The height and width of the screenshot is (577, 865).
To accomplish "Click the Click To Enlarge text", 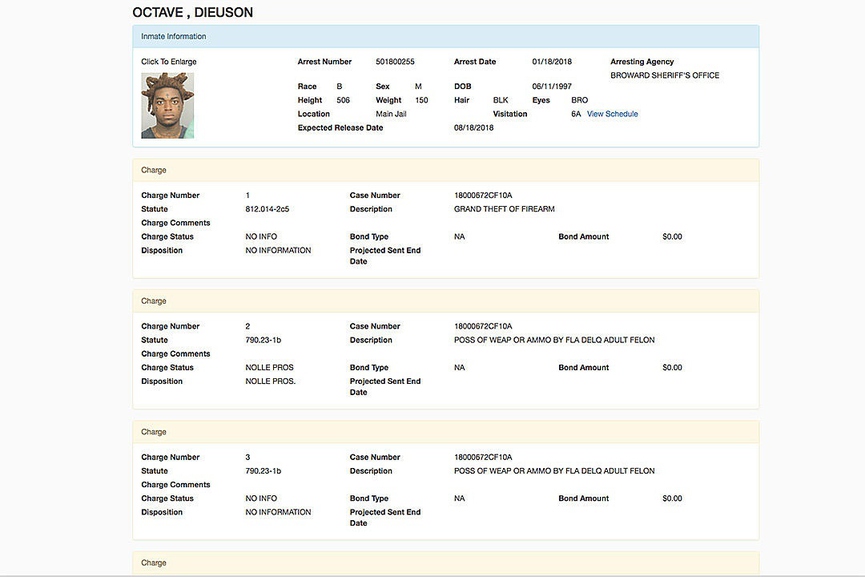I will click(x=169, y=61).
